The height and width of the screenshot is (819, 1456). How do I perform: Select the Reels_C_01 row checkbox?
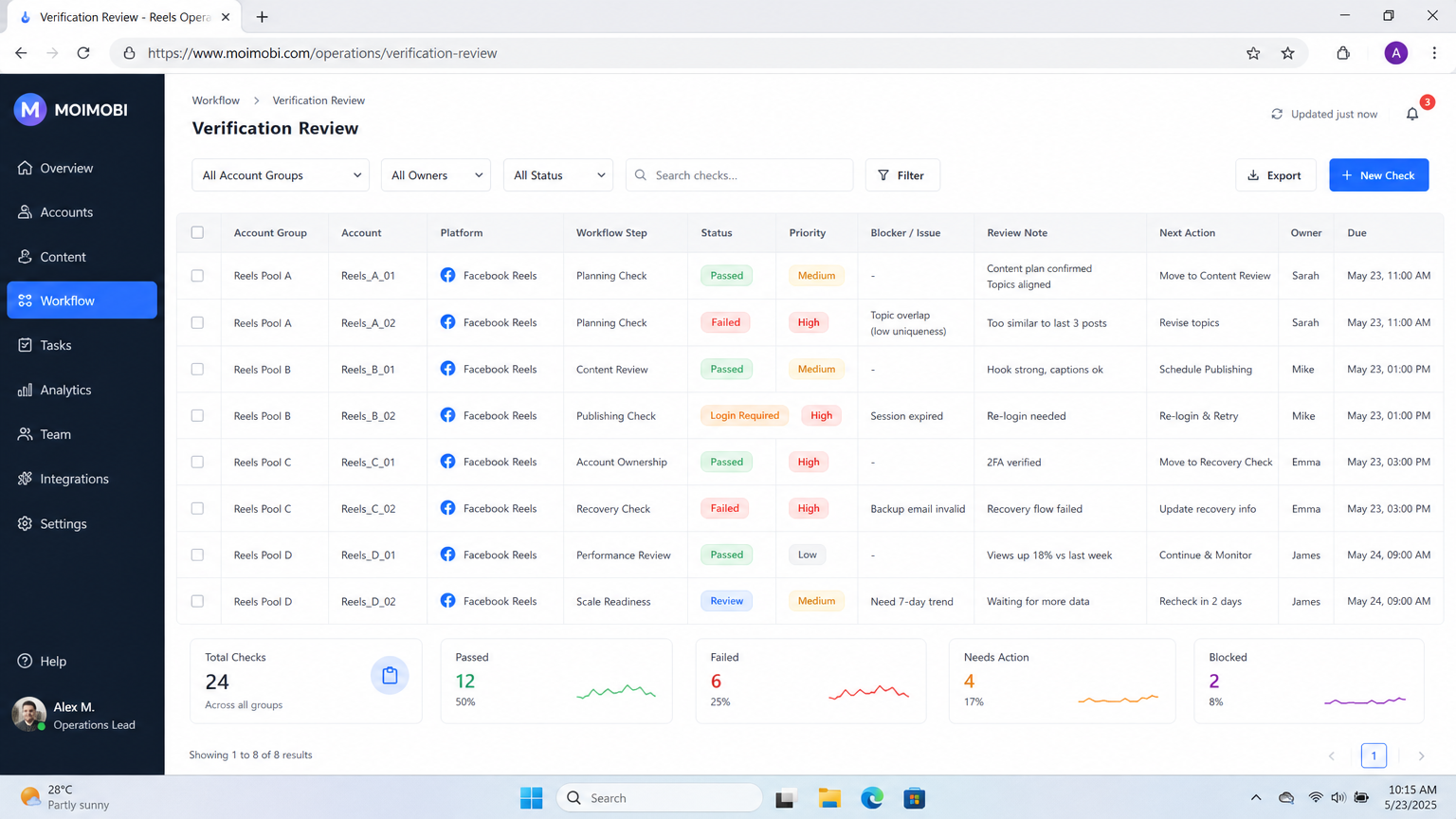click(197, 462)
